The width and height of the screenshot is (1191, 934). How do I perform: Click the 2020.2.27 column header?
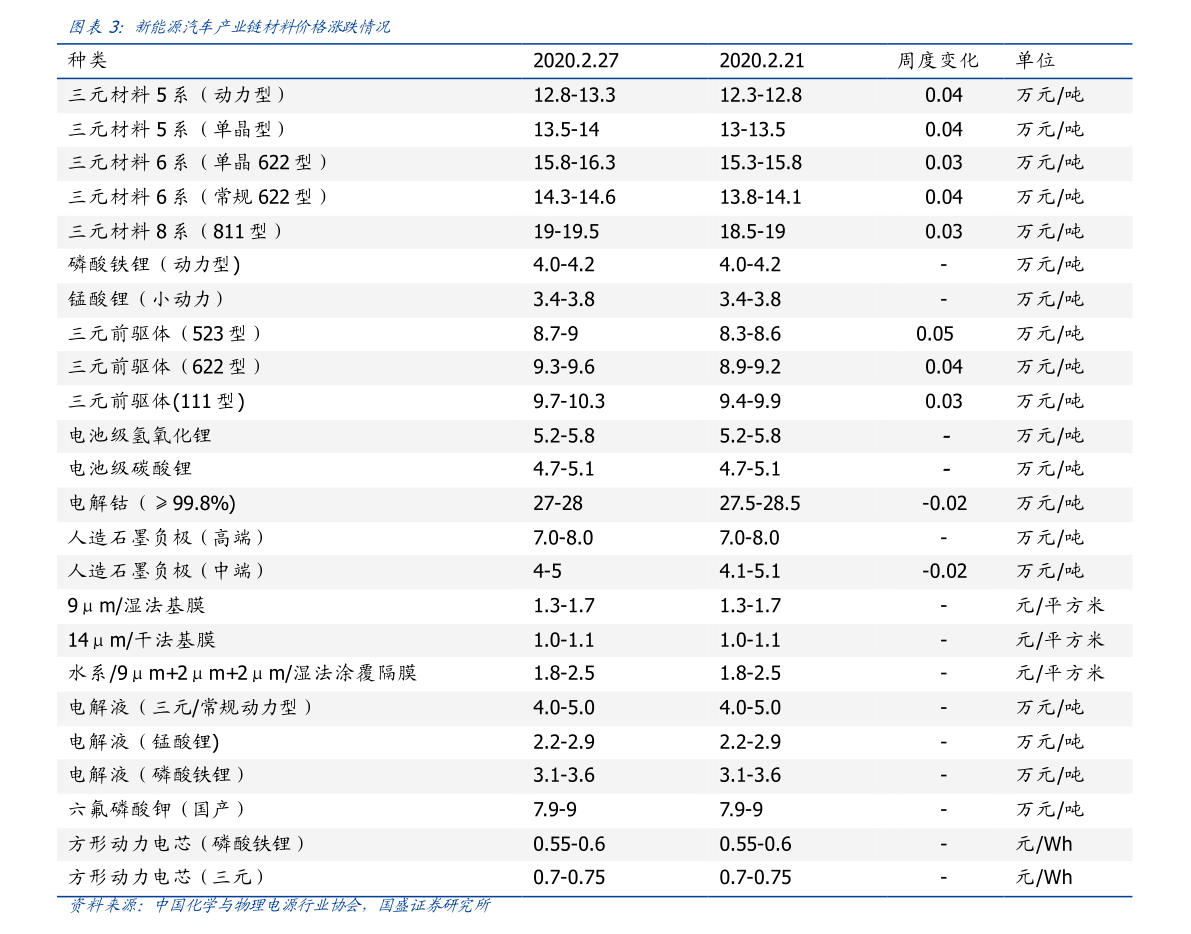tap(575, 60)
